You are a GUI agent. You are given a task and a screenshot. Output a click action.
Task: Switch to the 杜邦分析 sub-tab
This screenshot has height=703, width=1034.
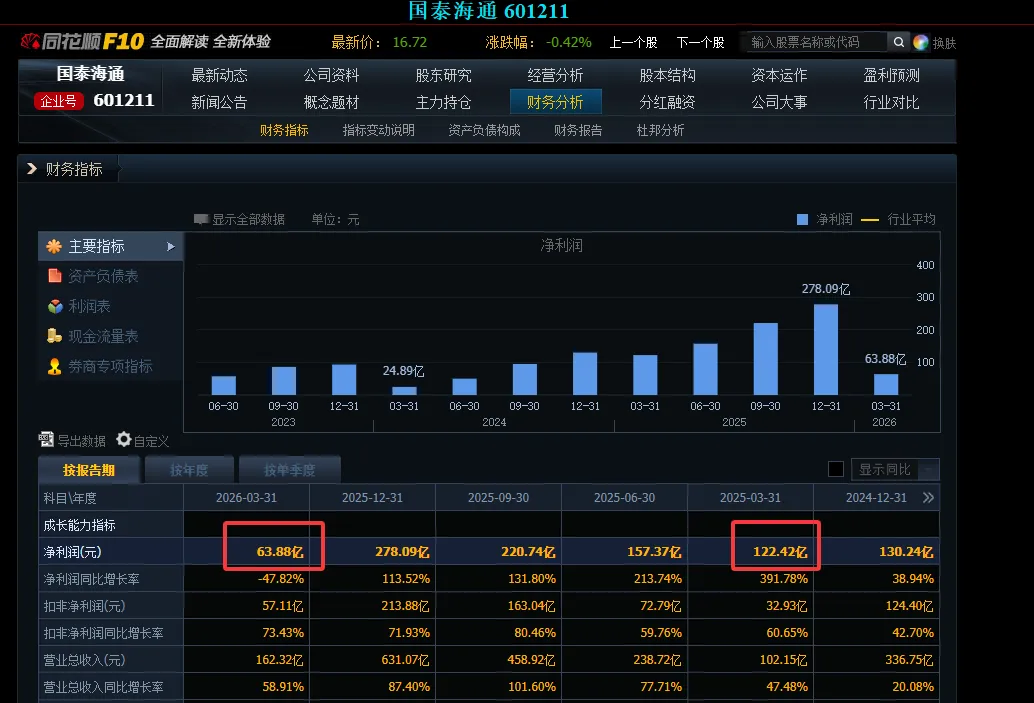tap(660, 130)
